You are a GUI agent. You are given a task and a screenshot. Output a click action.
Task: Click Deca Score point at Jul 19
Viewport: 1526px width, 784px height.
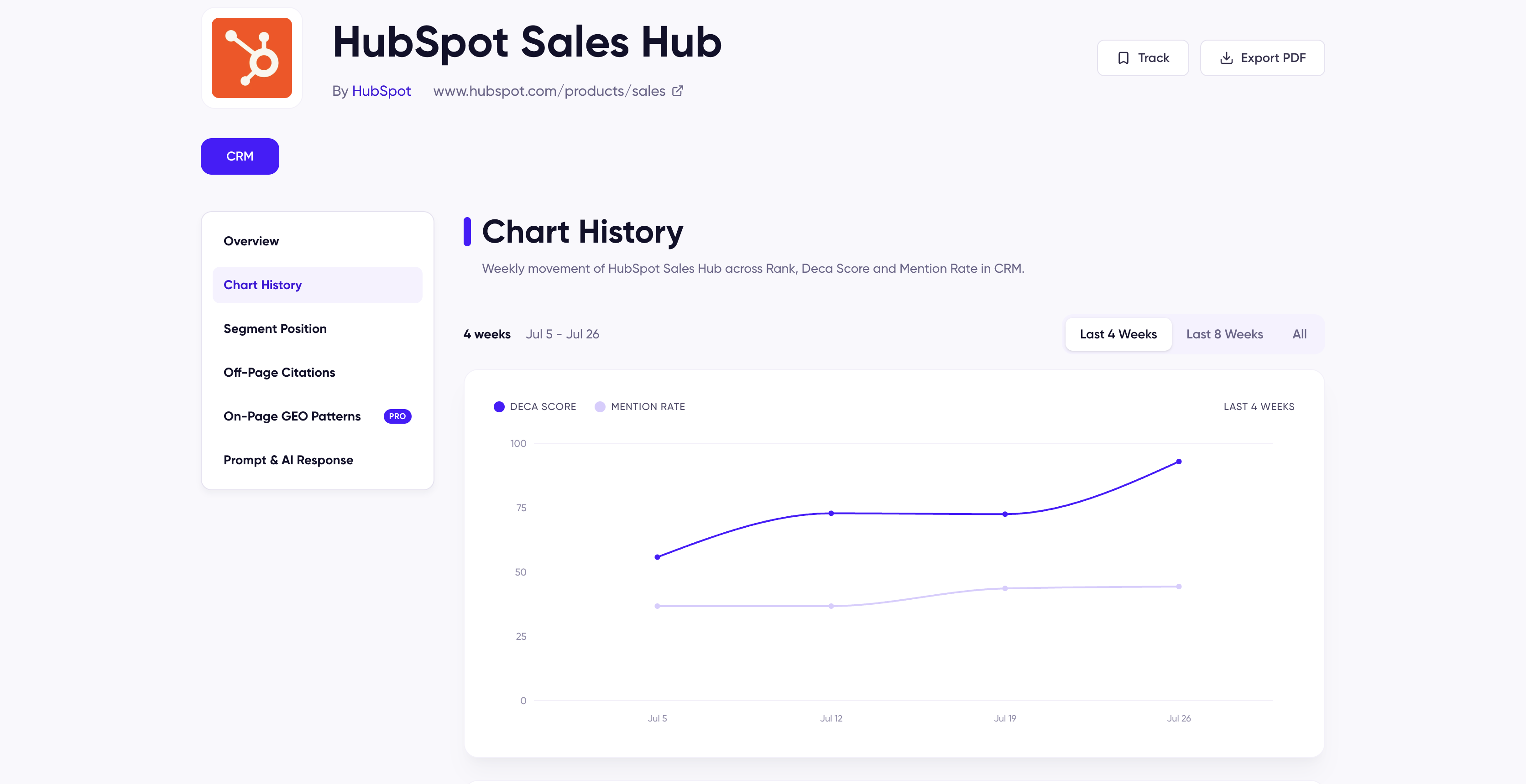click(x=1005, y=514)
